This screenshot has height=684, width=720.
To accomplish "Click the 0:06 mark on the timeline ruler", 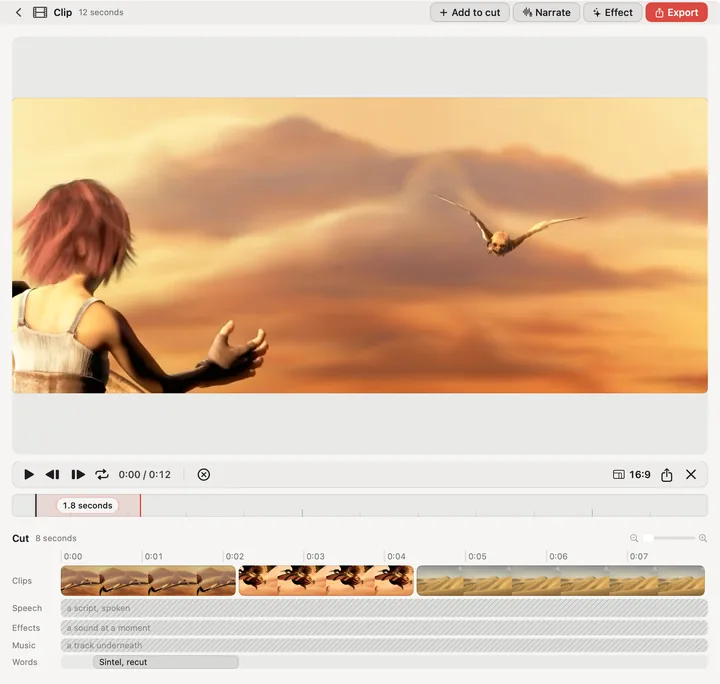I will pyautogui.click(x=558, y=556).
